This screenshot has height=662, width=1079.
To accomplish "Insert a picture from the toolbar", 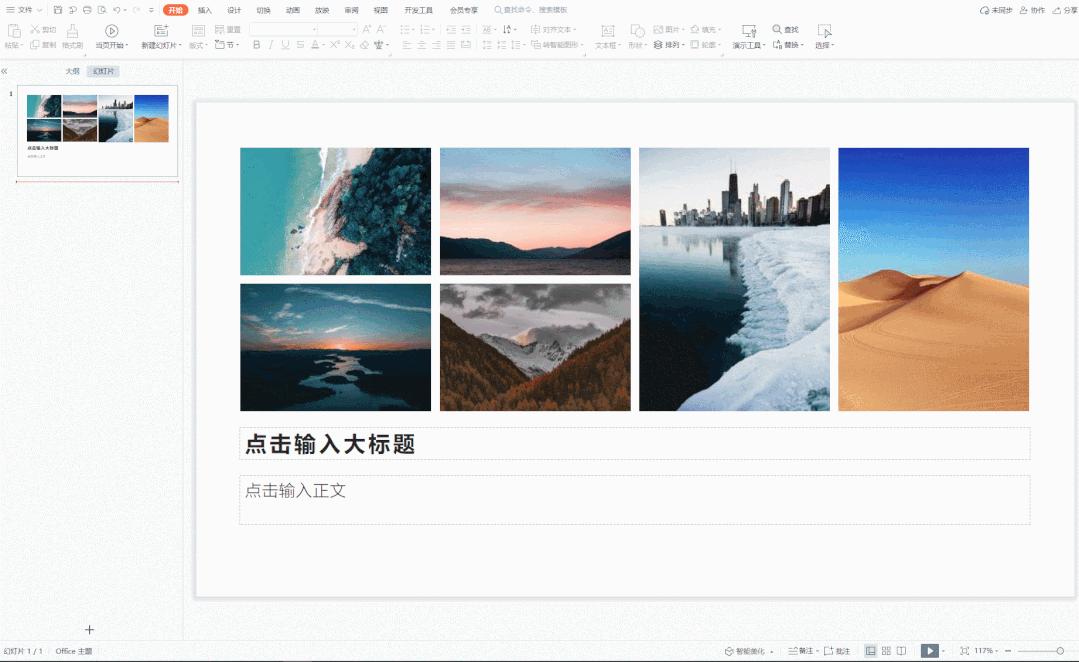I will point(662,29).
